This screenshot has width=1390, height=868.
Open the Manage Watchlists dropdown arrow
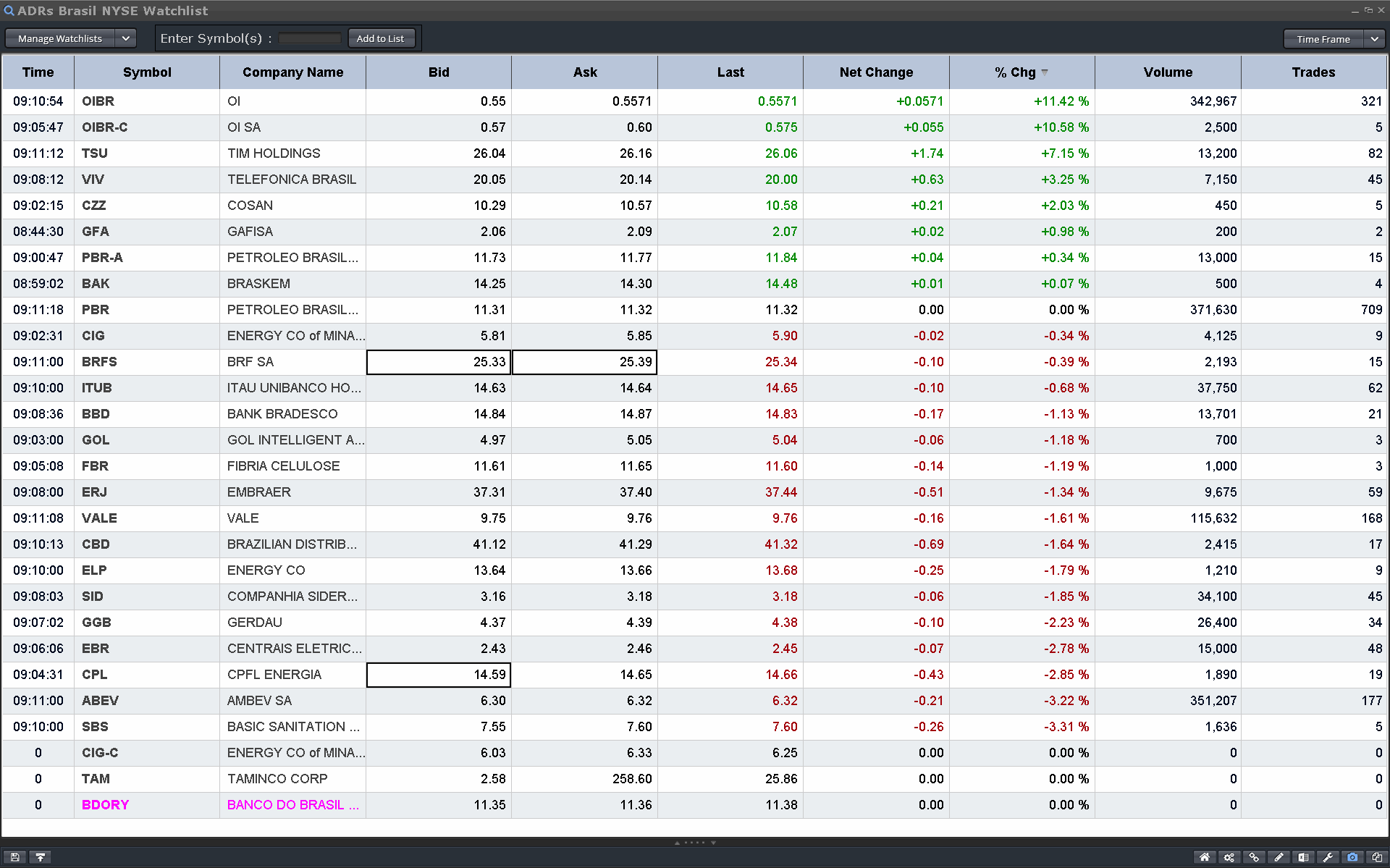pyautogui.click(x=125, y=38)
